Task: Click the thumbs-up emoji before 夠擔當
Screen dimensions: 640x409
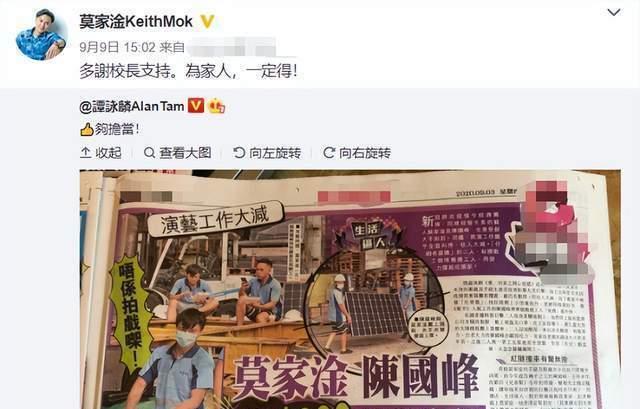Action: coord(87,129)
